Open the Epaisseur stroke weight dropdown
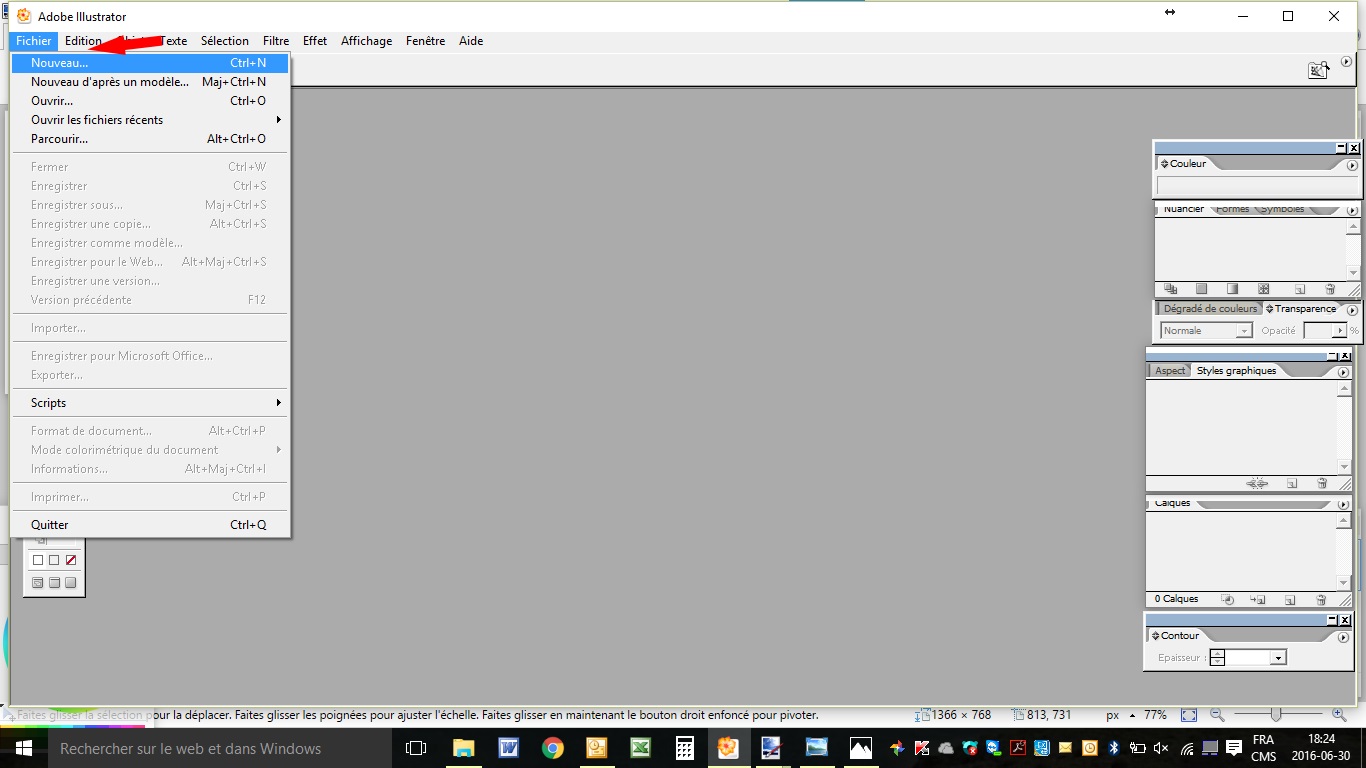Image resolution: width=1366 pixels, height=768 pixels. [x=1278, y=658]
